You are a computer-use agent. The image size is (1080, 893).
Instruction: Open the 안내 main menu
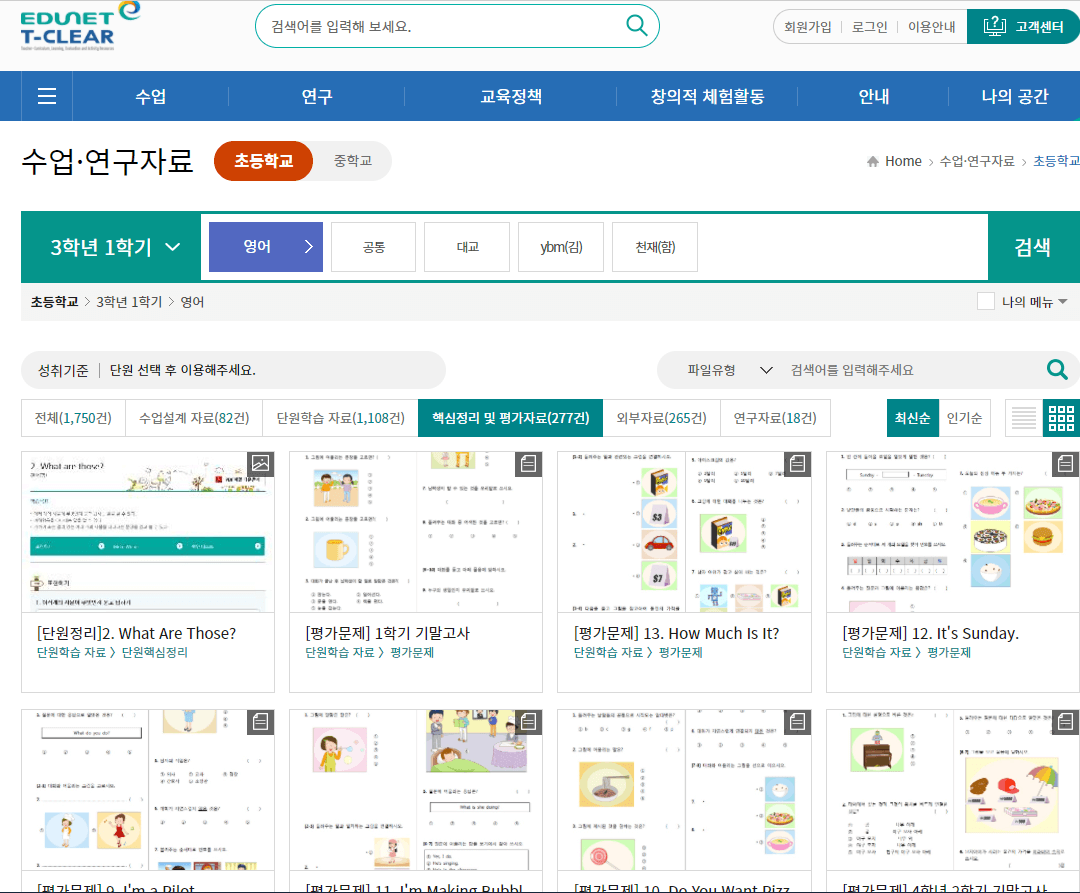click(873, 96)
